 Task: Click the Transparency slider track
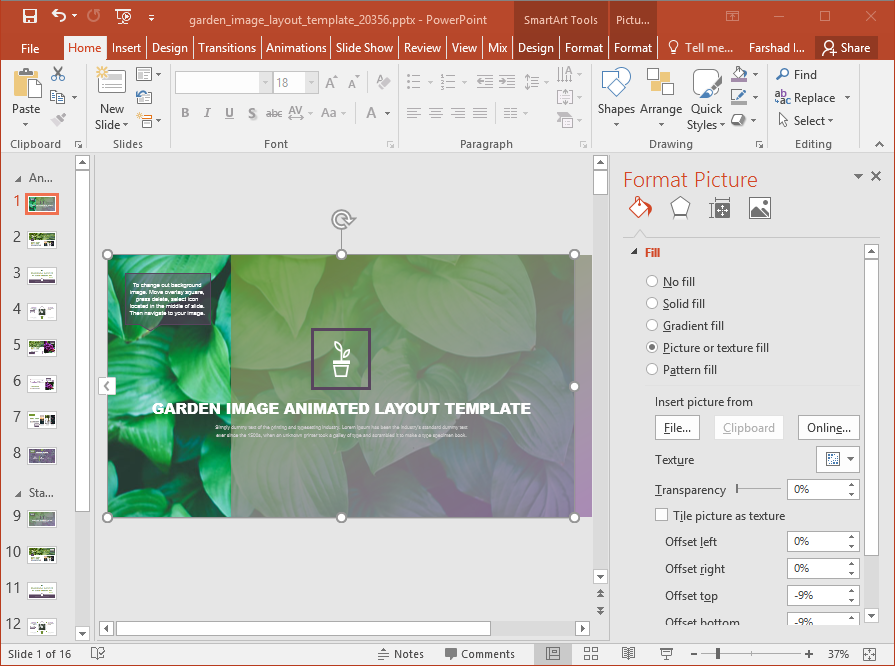[x=760, y=489]
